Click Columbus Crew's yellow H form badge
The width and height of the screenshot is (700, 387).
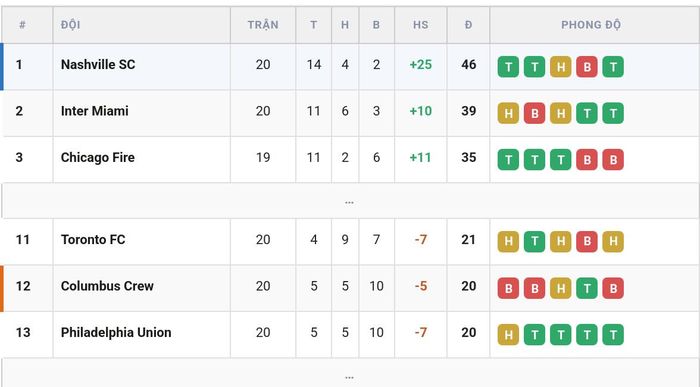coord(561,288)
